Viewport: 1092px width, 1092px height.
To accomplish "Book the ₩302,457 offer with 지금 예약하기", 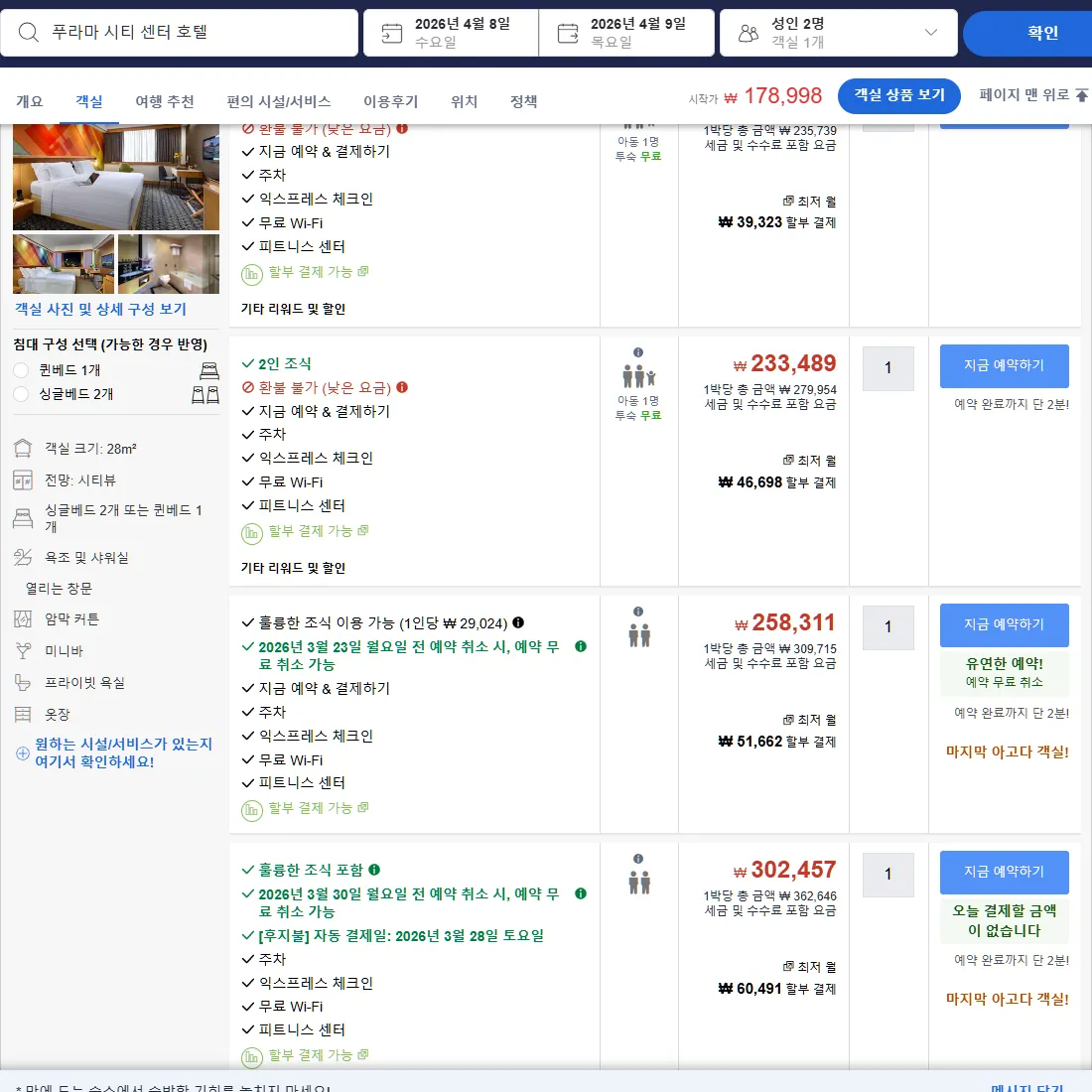I will pyautogui.click(x=1004, y=872).
